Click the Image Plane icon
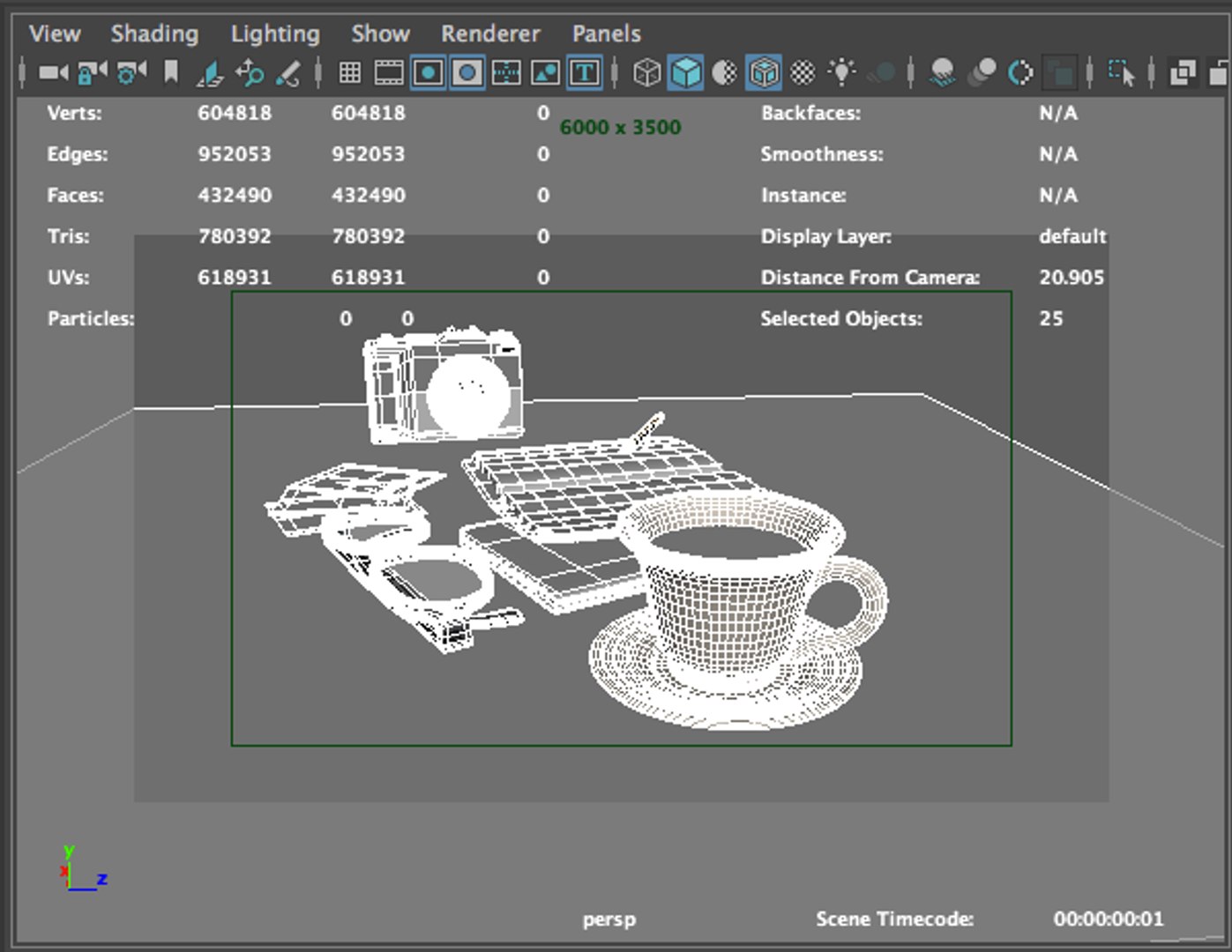1232x952 pixels. pos(210,72)
